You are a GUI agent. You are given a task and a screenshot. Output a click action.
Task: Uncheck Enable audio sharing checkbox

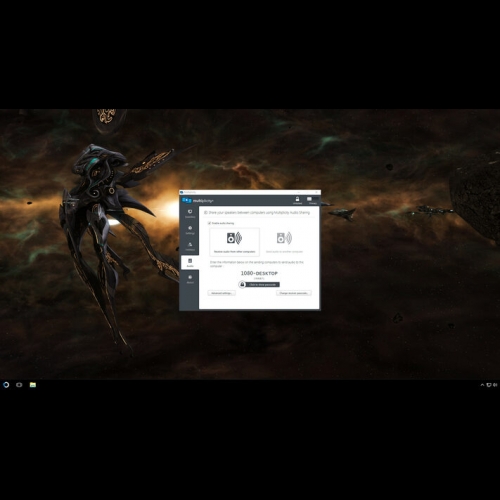click(209, 223)
